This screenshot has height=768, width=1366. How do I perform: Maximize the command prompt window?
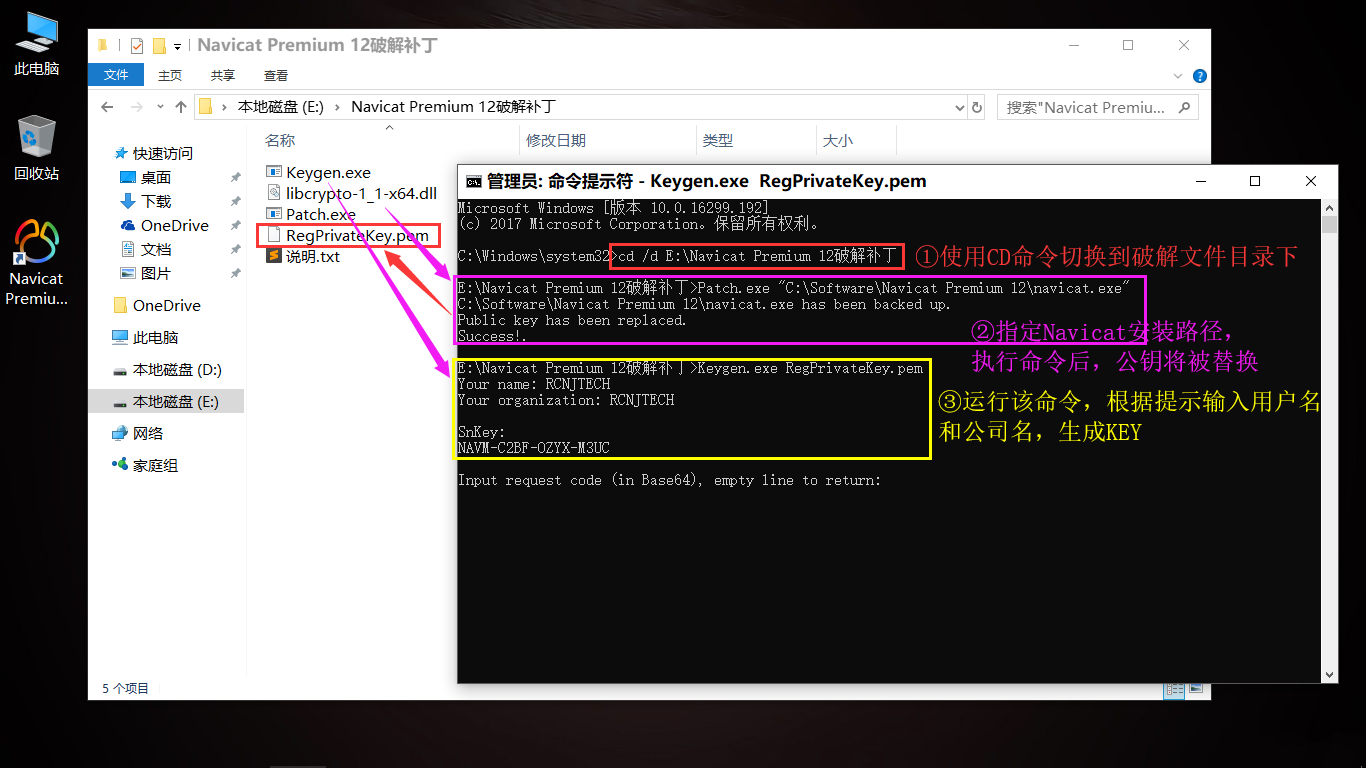[x=1255, y=181]
